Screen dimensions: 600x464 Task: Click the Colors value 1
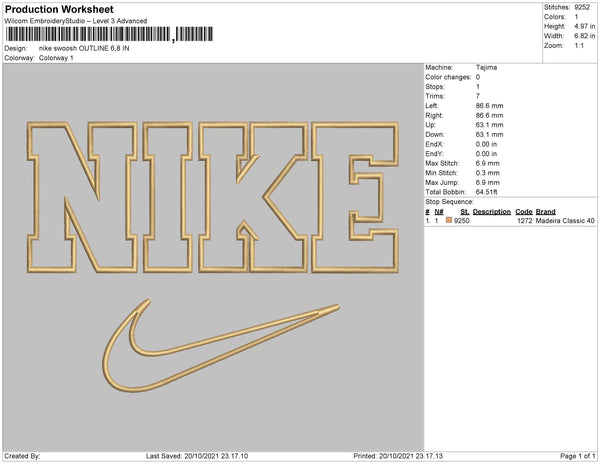point(576,17)
